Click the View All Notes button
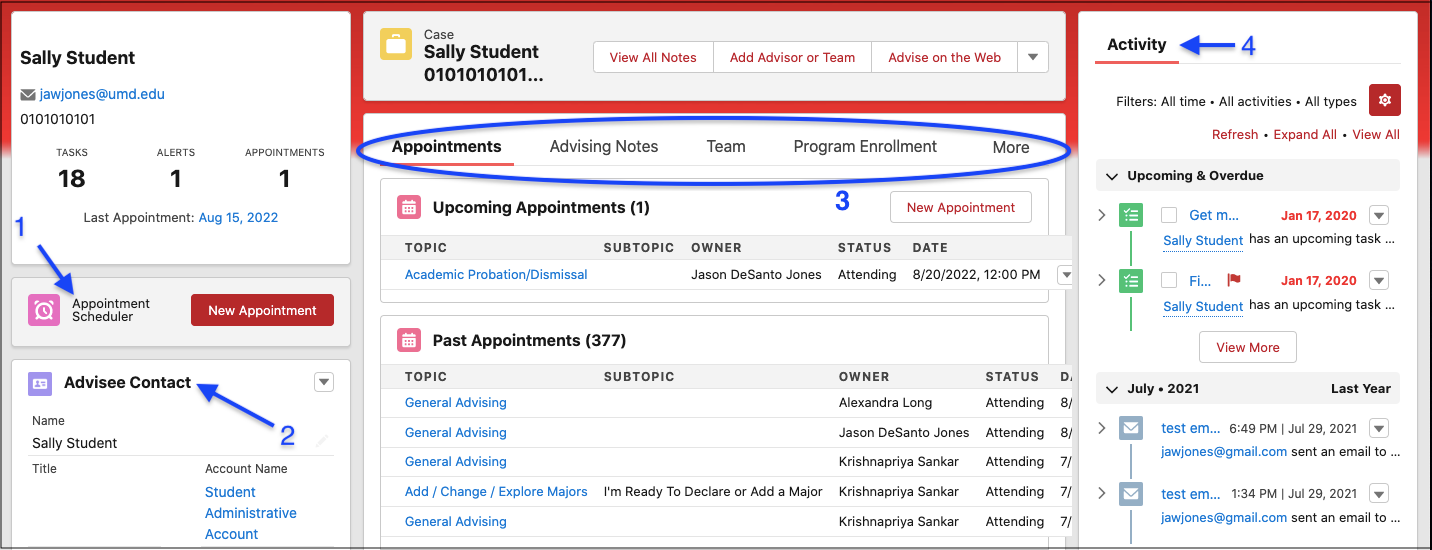The height and width of the screenshot is (550, 1432). coord(653,57)
